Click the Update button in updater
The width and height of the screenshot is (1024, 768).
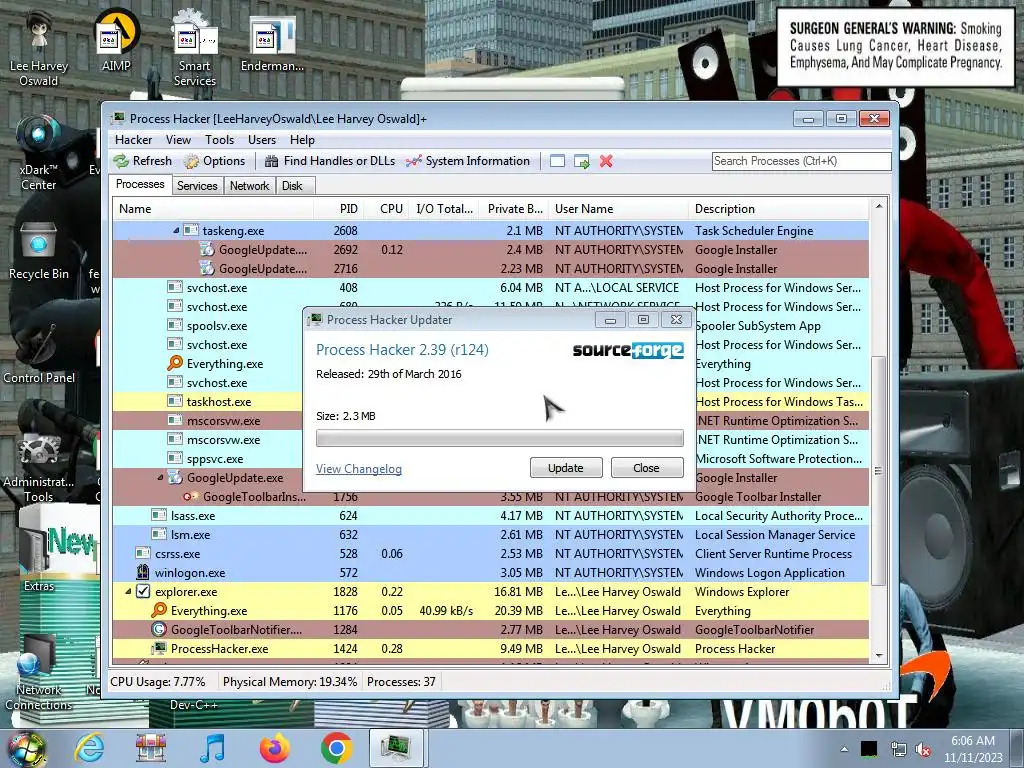pos(566,468)
